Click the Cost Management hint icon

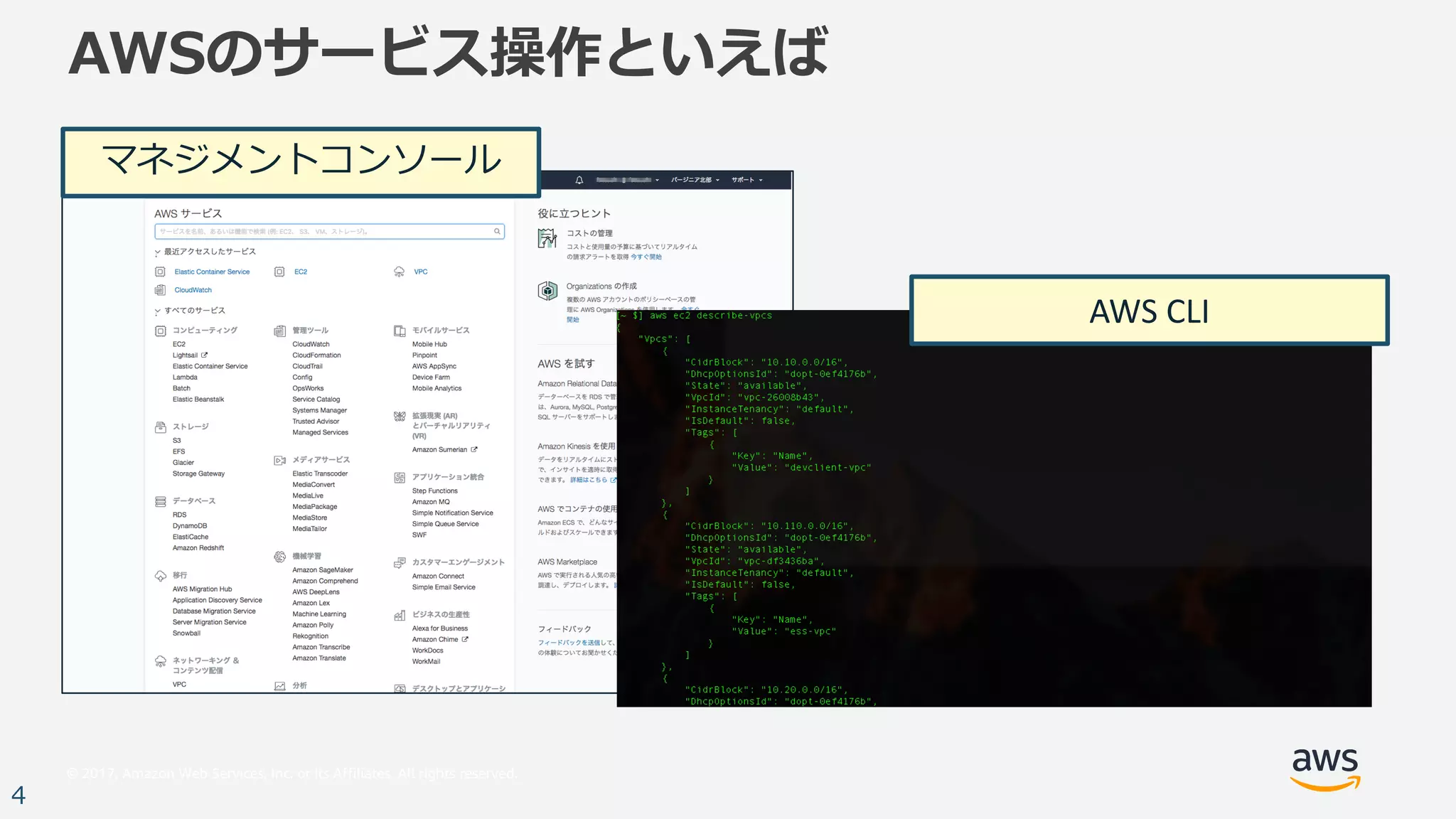[547, 238]
